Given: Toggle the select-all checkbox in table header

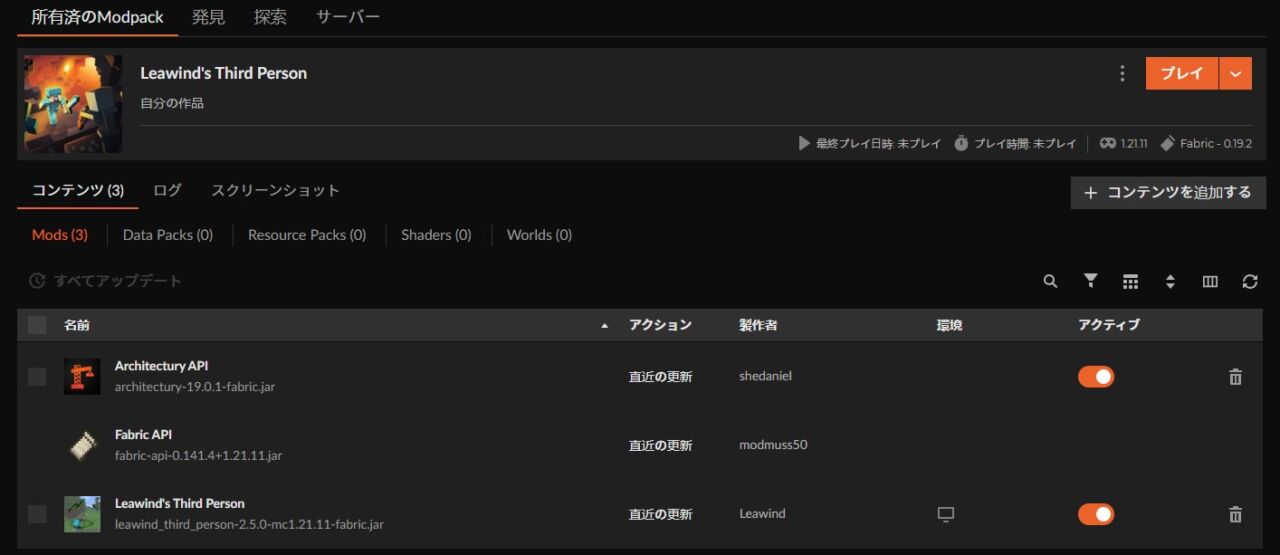Looking at the screenshot, I should click(37, 325).
